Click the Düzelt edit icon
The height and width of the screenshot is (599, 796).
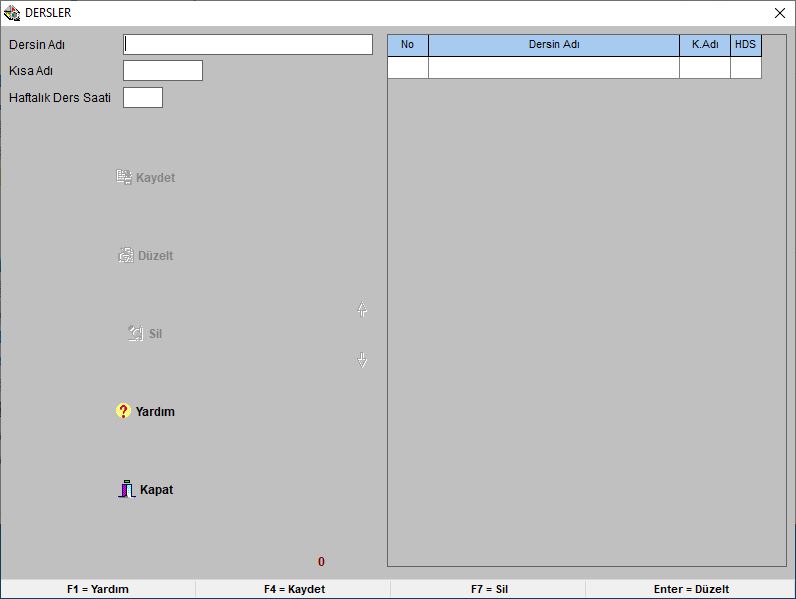coord(126,255)
